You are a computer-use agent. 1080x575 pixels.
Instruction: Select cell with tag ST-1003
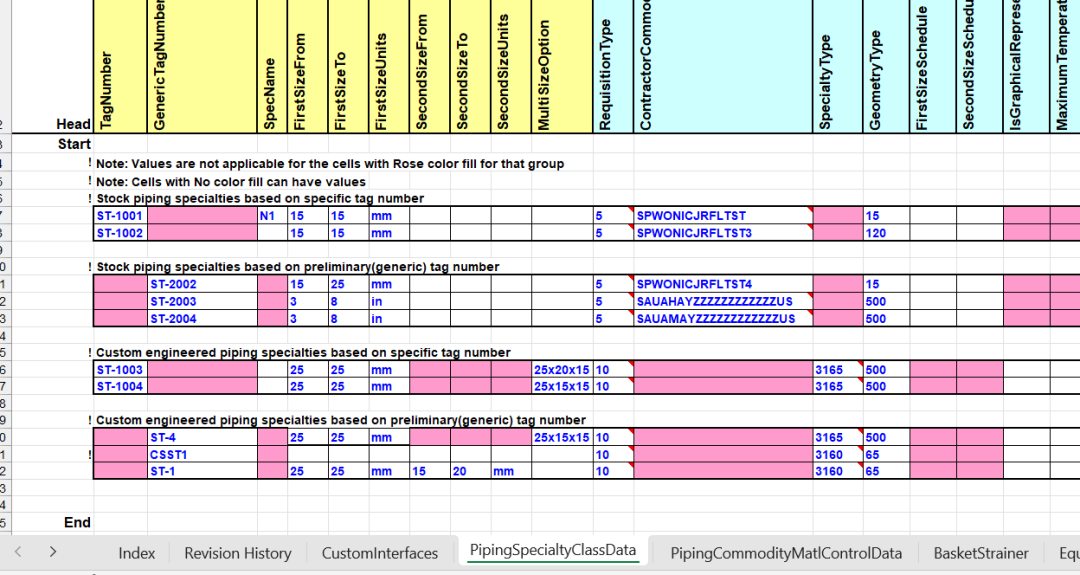point(120,370)
